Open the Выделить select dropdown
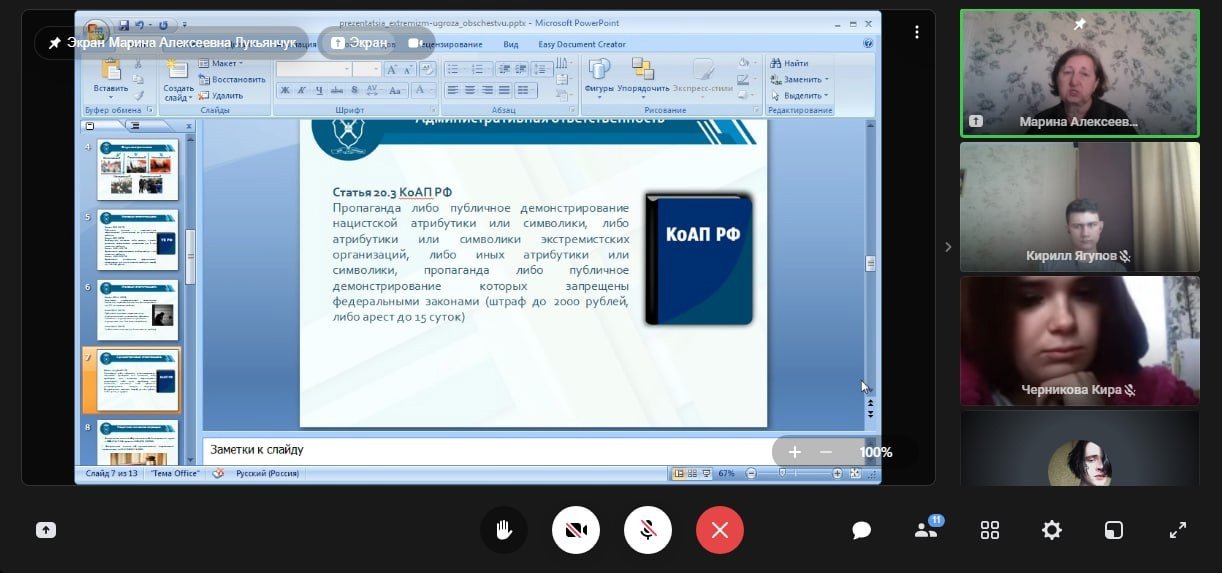 click(x=798, y=95)
